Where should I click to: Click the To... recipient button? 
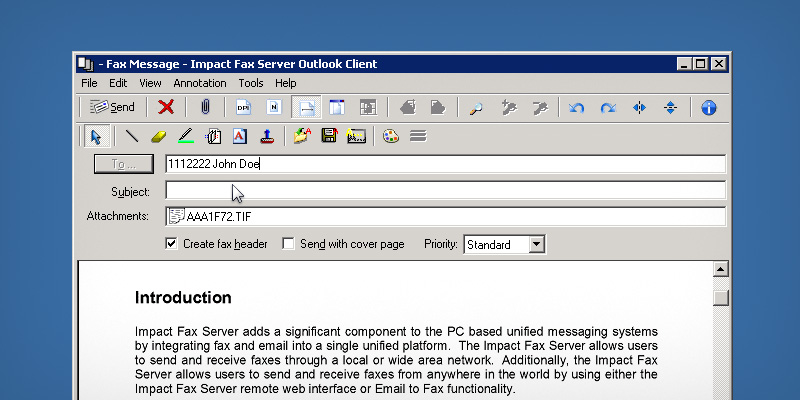coord(123,164)
